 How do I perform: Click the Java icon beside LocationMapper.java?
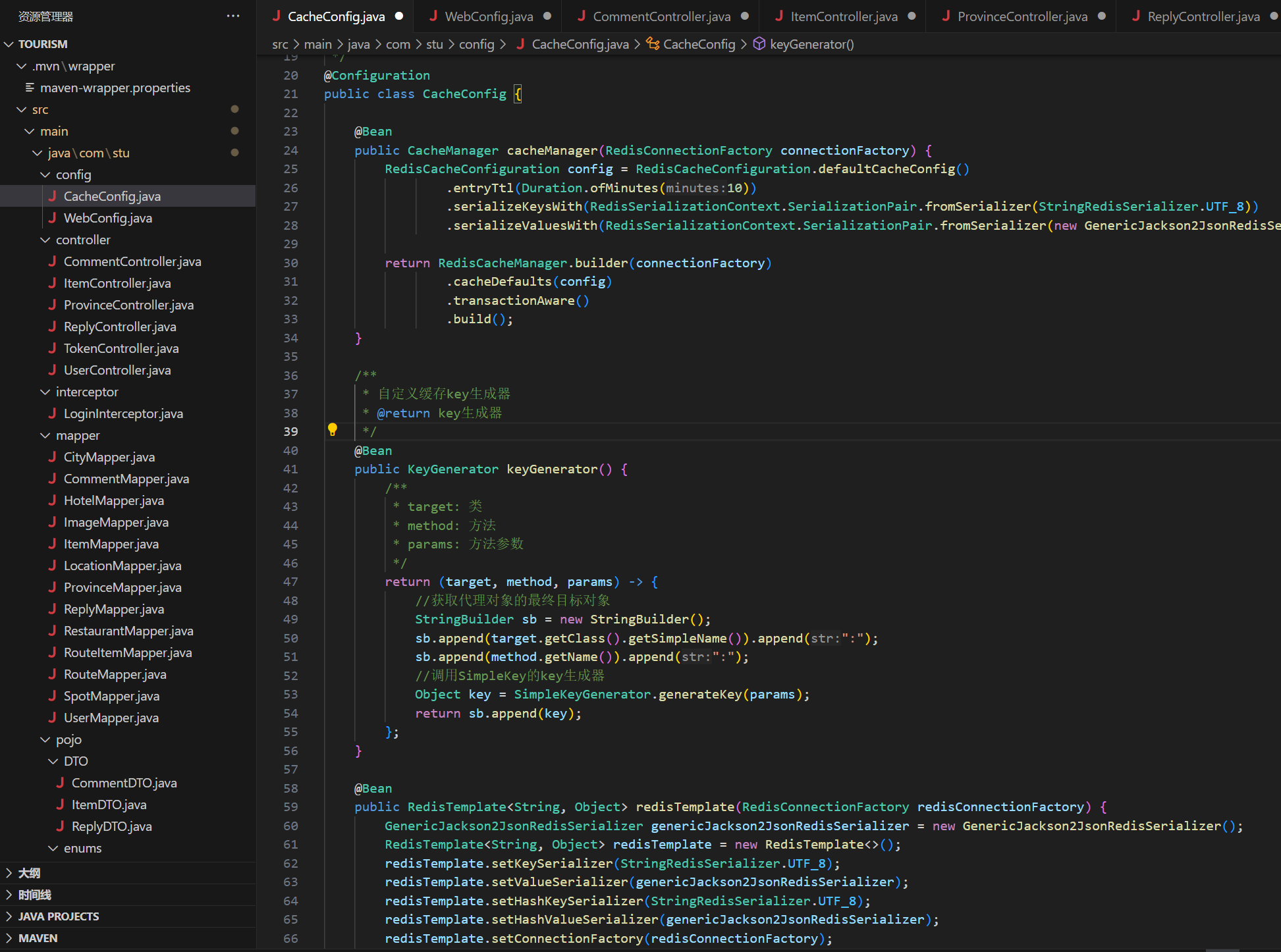click(x=52, y=565)
